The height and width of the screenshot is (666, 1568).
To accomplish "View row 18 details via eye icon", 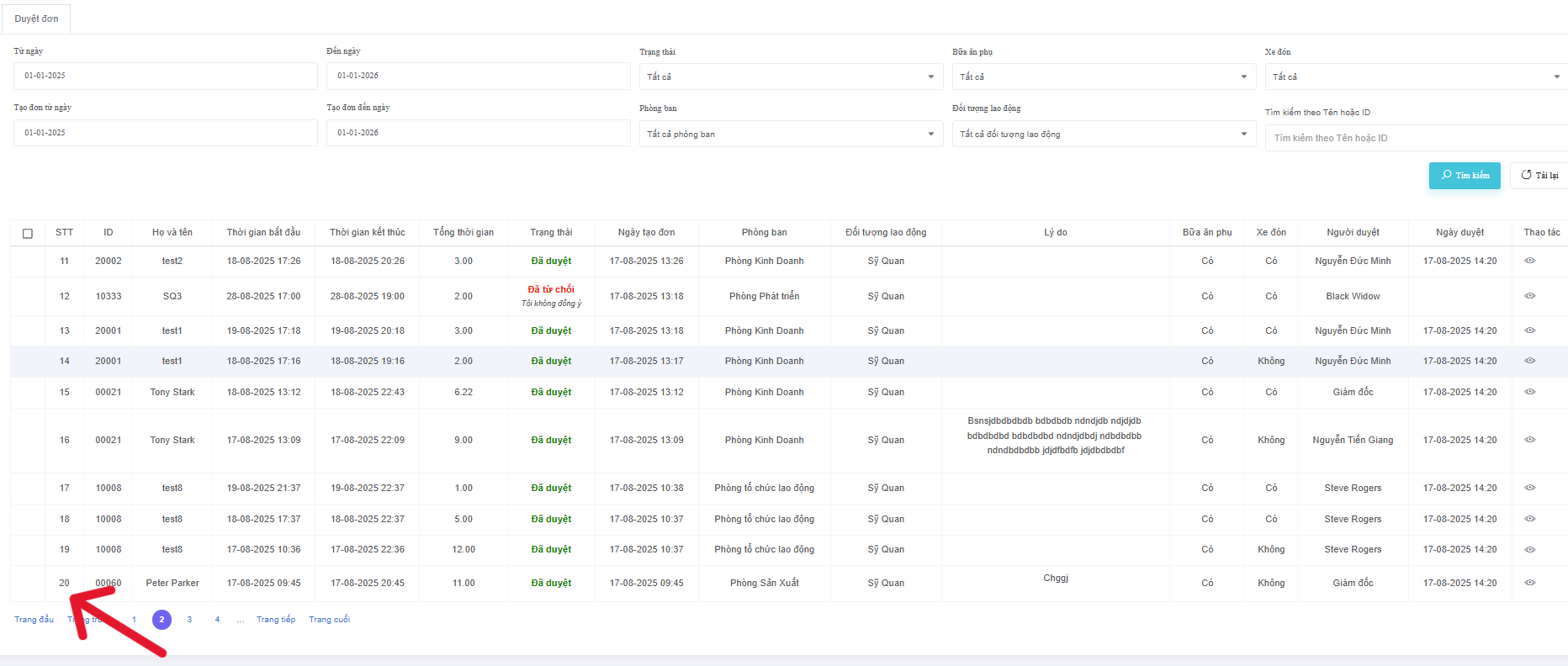I will coord(1529,519).
